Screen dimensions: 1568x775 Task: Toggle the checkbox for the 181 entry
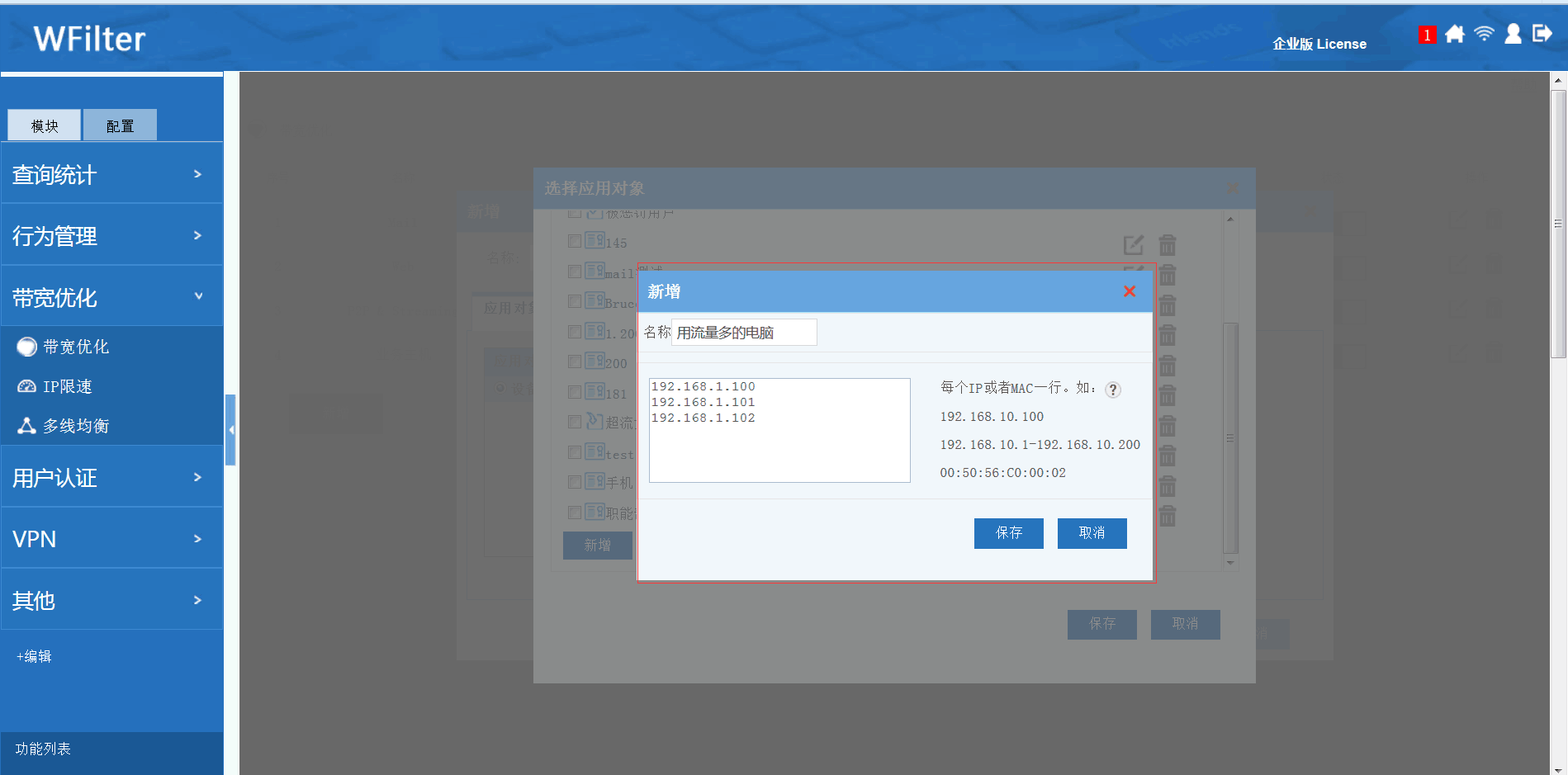[575, 392]
